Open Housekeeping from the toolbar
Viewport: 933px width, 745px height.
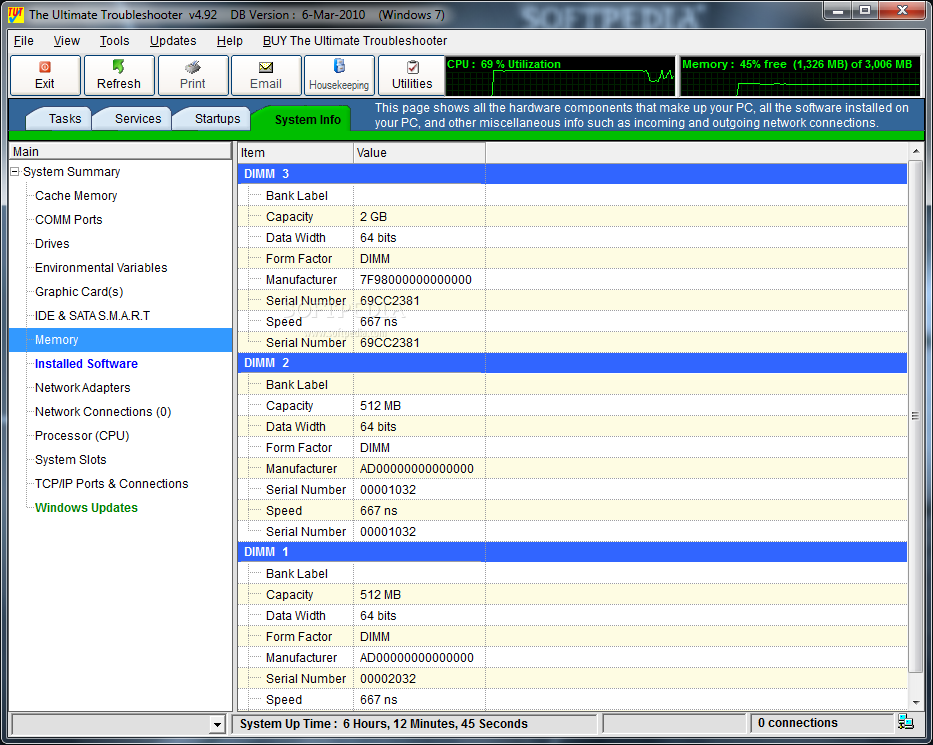click(x=339, y=75)
